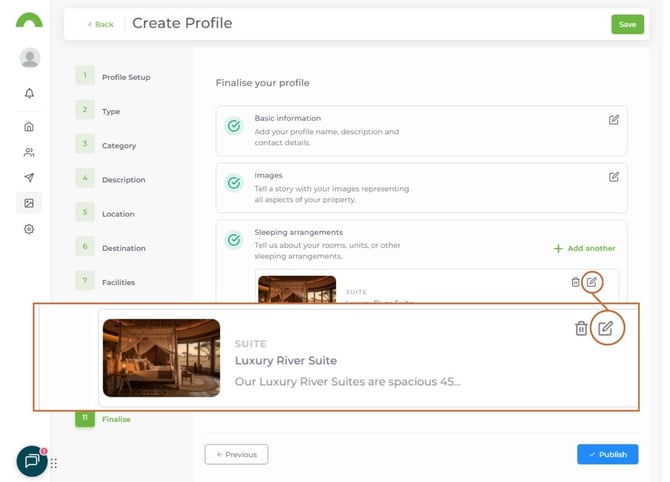670x482 pixels.
Task: Open the chat support bubble
Action: [x=32, y=461]
